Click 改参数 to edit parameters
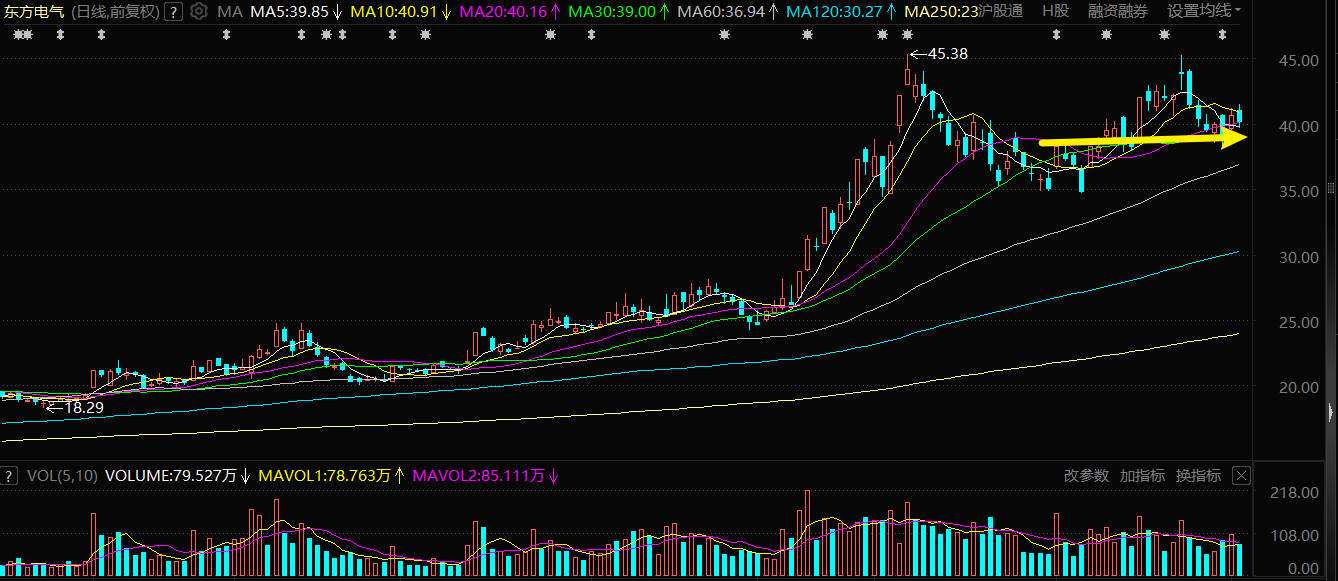 1086,476
